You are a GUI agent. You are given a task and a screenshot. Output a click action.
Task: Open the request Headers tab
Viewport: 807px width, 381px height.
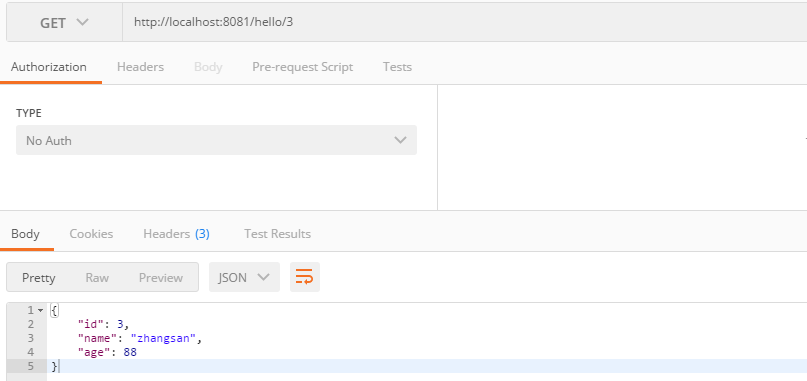(x=141, y=67)
